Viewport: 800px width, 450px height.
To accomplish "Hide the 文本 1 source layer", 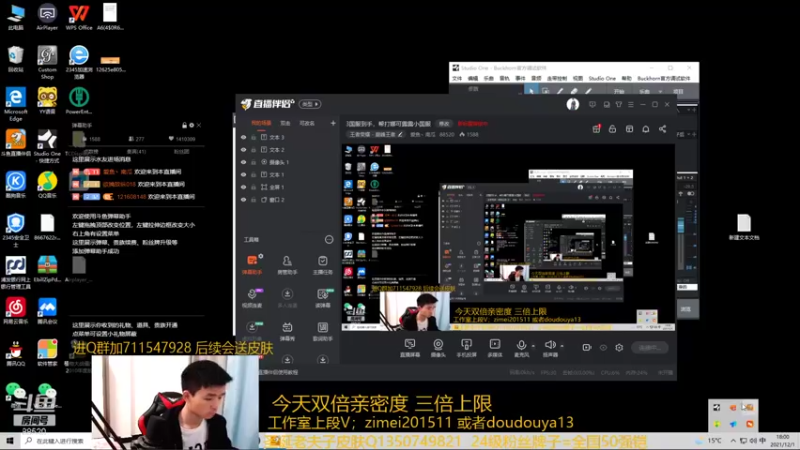I will tap(243, 174).
